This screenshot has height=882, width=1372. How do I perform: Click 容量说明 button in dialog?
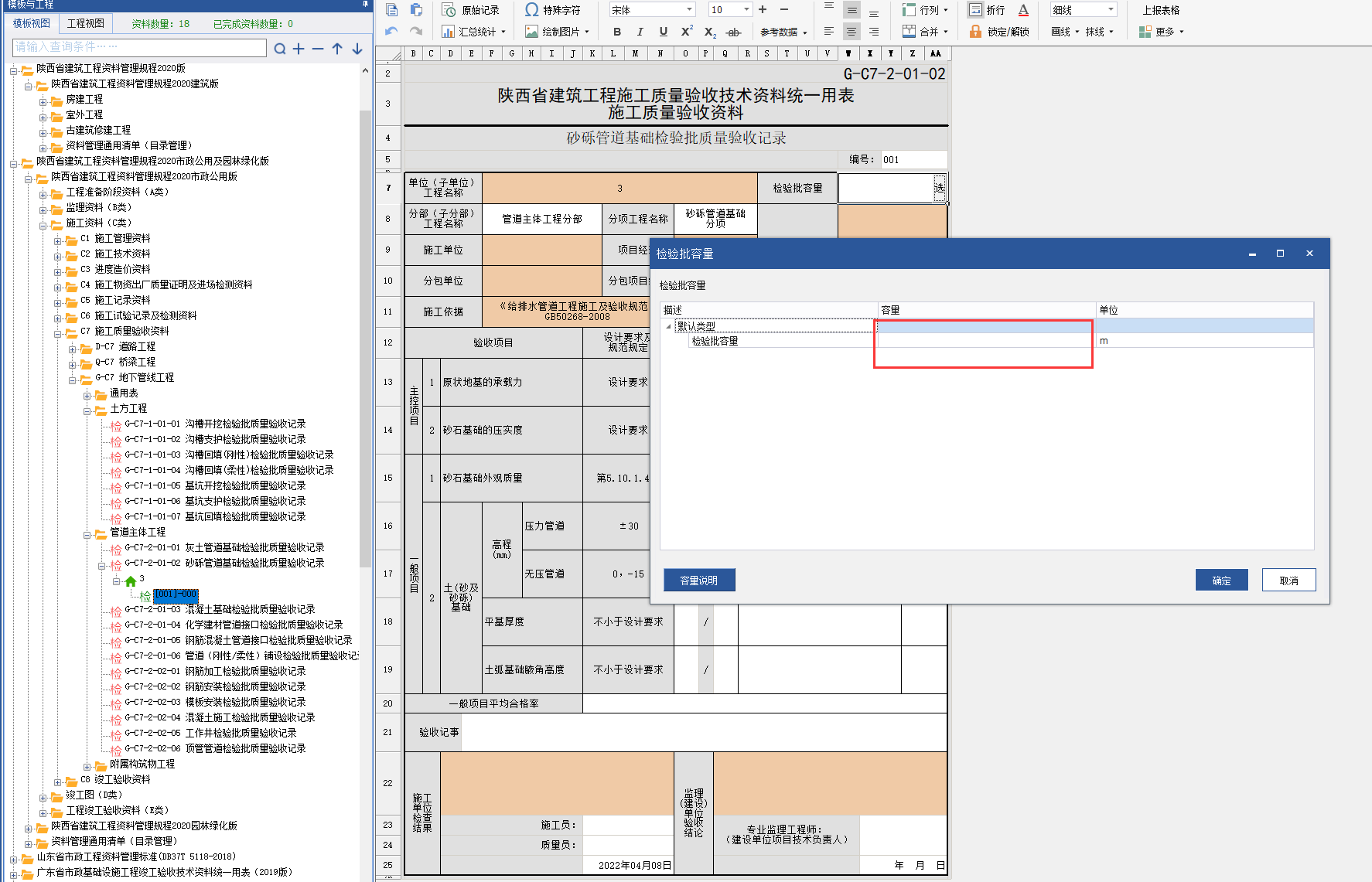pyautogui.click(x=699, y=581)
